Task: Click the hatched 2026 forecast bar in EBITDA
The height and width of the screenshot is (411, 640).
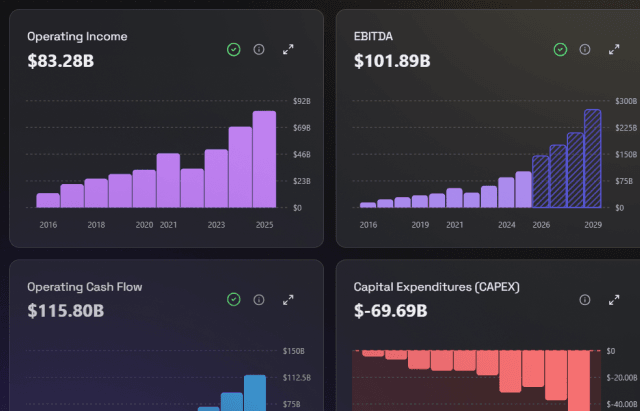Action: point(541,182)
